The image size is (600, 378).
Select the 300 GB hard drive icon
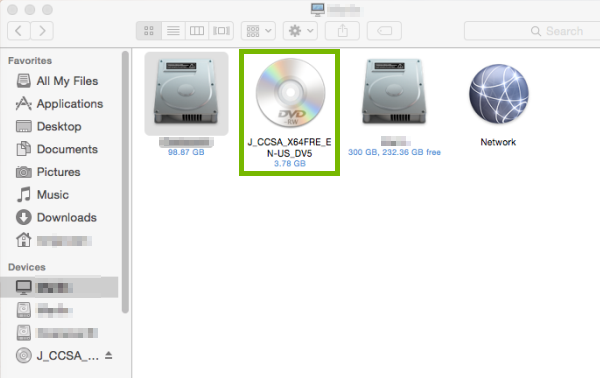pos(394,92)
